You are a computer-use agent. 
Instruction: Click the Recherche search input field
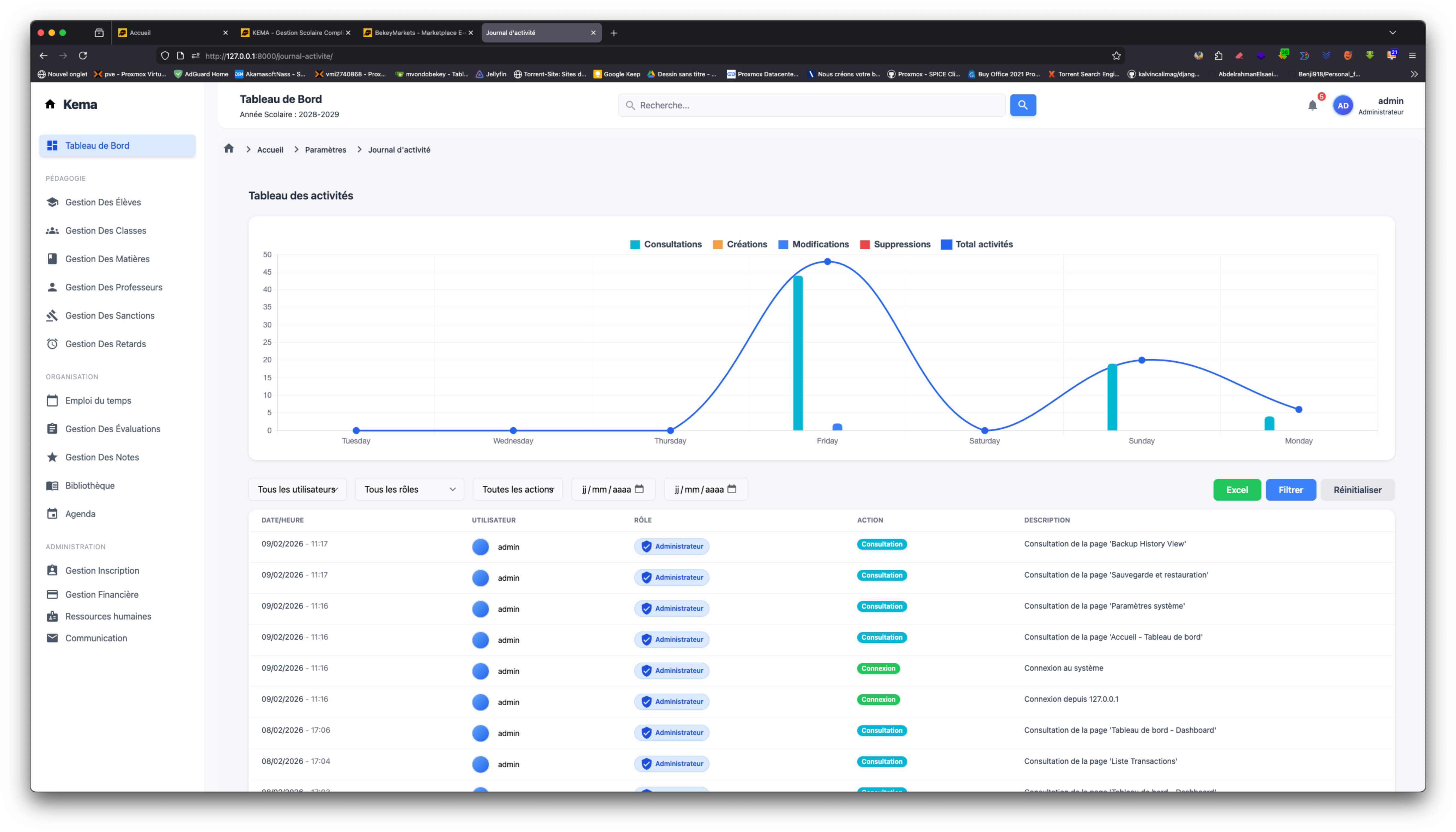coord(811,106)
